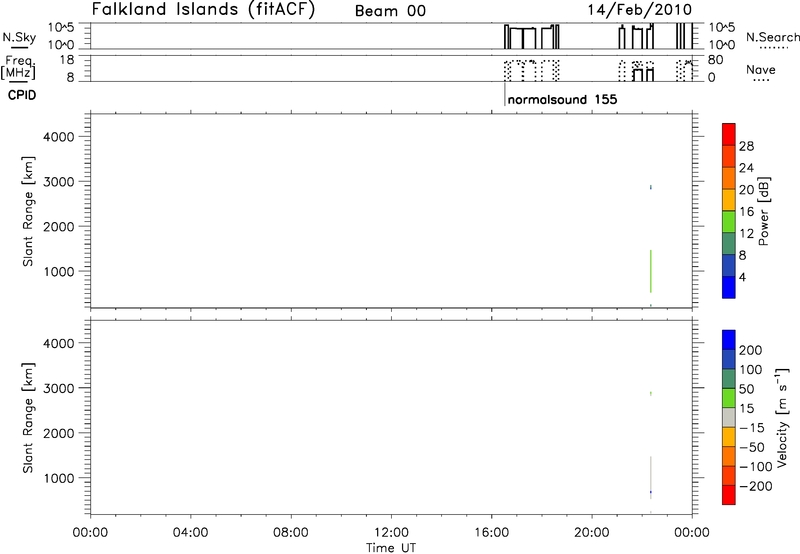Click the bright blue bottom Power colorbar swatch
This screenshot has height=554, width=800.
click(x=729, y=287)
